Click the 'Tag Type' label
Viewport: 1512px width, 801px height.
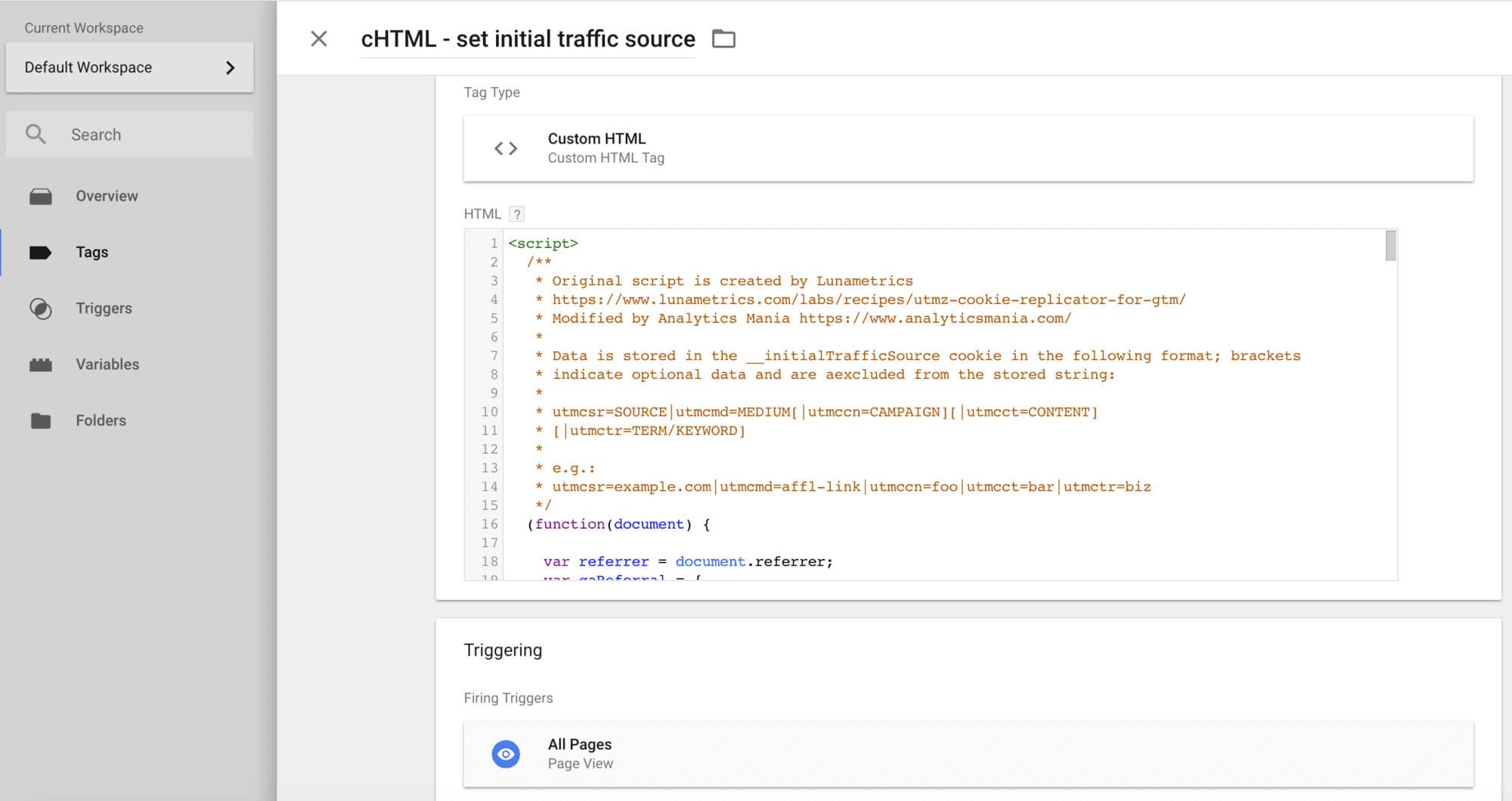(492, 92)
